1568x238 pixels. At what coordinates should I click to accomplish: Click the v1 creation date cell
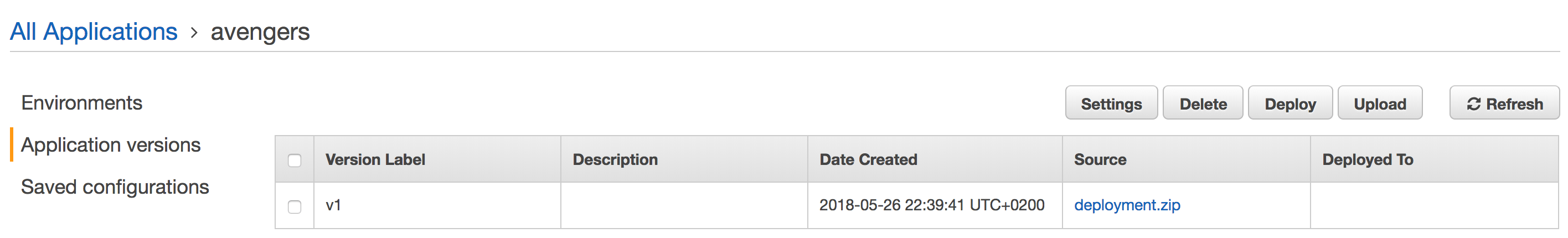click(x=935, y=206)
